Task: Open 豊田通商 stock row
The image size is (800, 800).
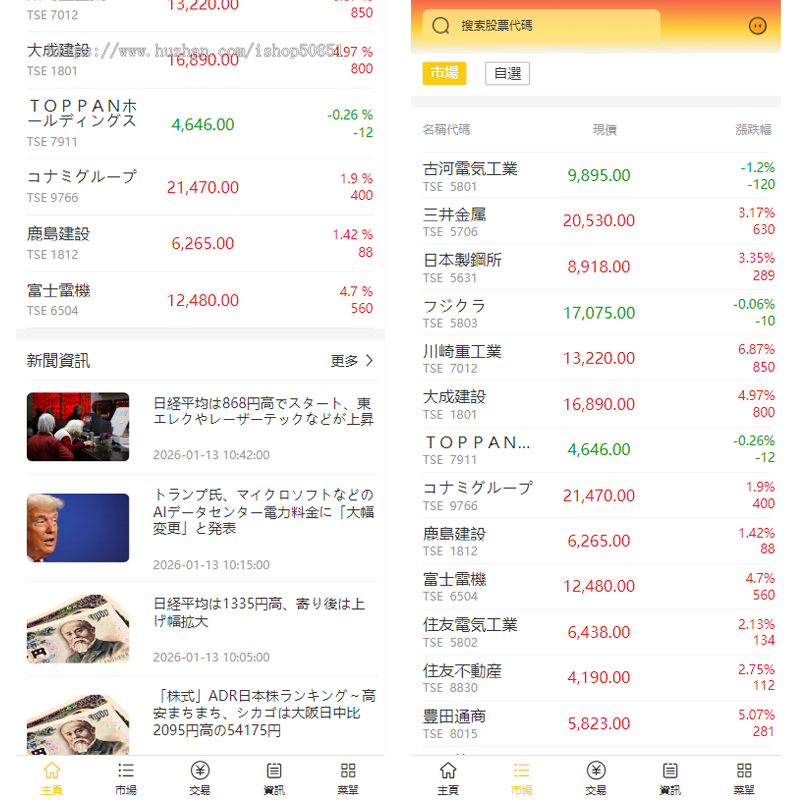Action: (x=596, y=723)
